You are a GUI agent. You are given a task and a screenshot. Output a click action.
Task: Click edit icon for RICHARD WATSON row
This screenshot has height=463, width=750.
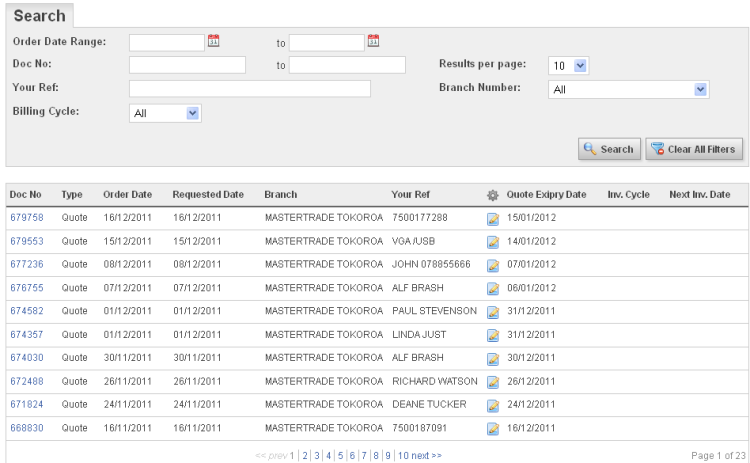pos(492,382)
